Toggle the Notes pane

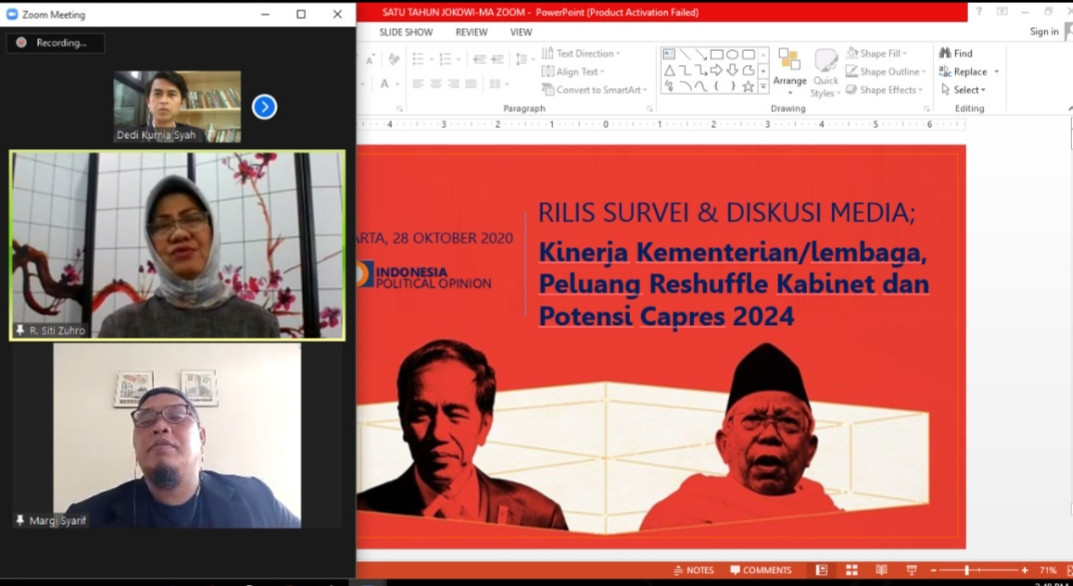[x=693, y=570]
